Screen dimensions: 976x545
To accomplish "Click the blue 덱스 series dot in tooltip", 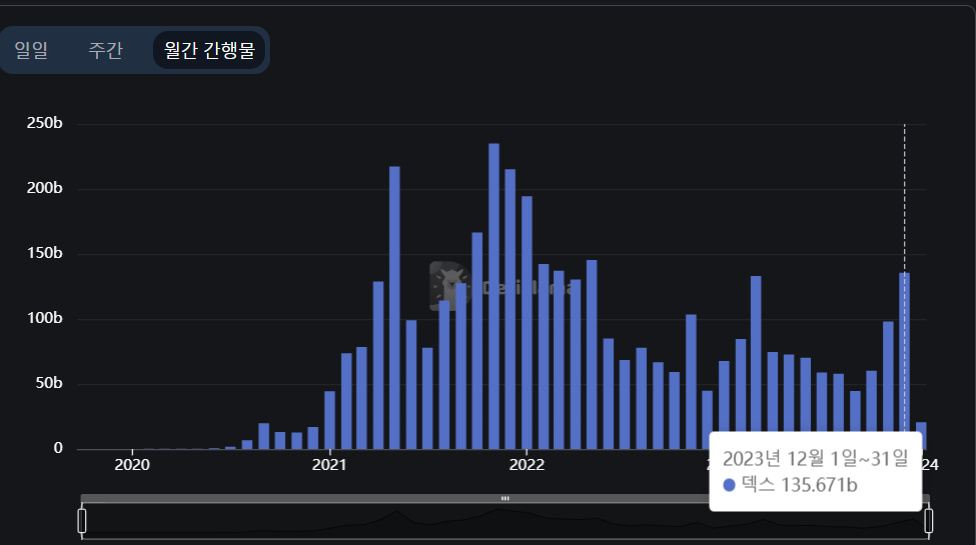I will point(729,485).
